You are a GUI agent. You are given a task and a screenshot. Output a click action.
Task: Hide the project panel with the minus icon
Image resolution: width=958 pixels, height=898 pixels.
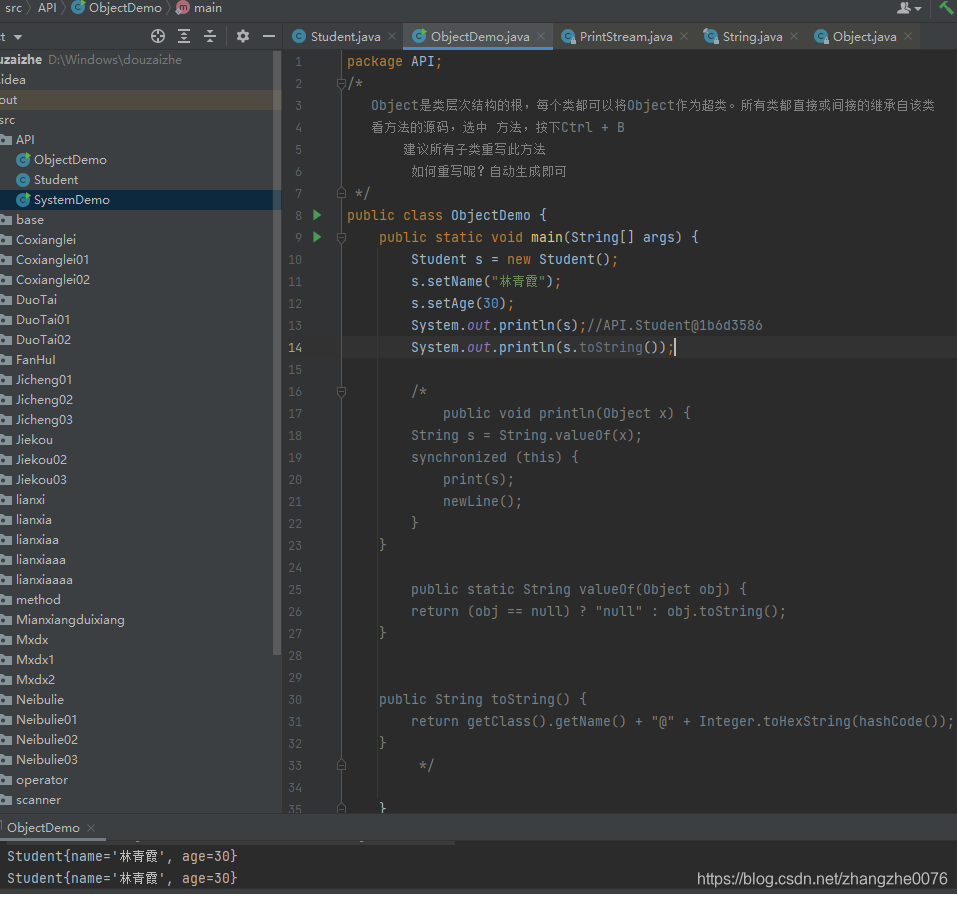(x=267, y=35)
